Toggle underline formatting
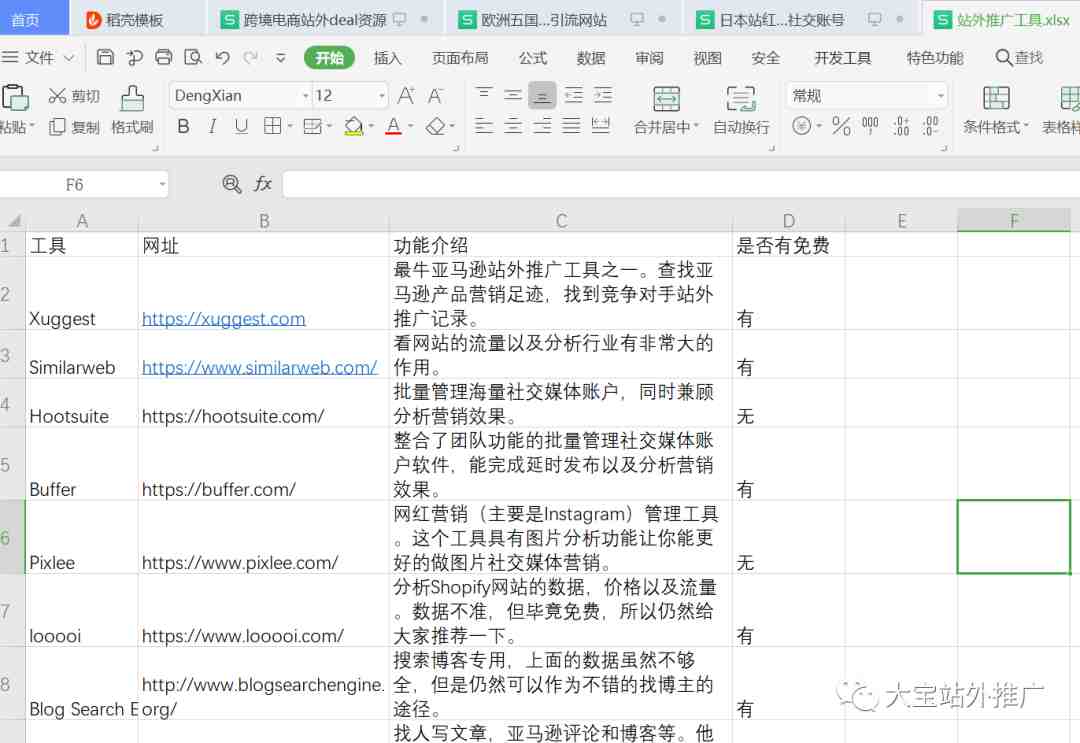Image resolution: width=1080 pixels, height=743 pixels. coord(241,126)
